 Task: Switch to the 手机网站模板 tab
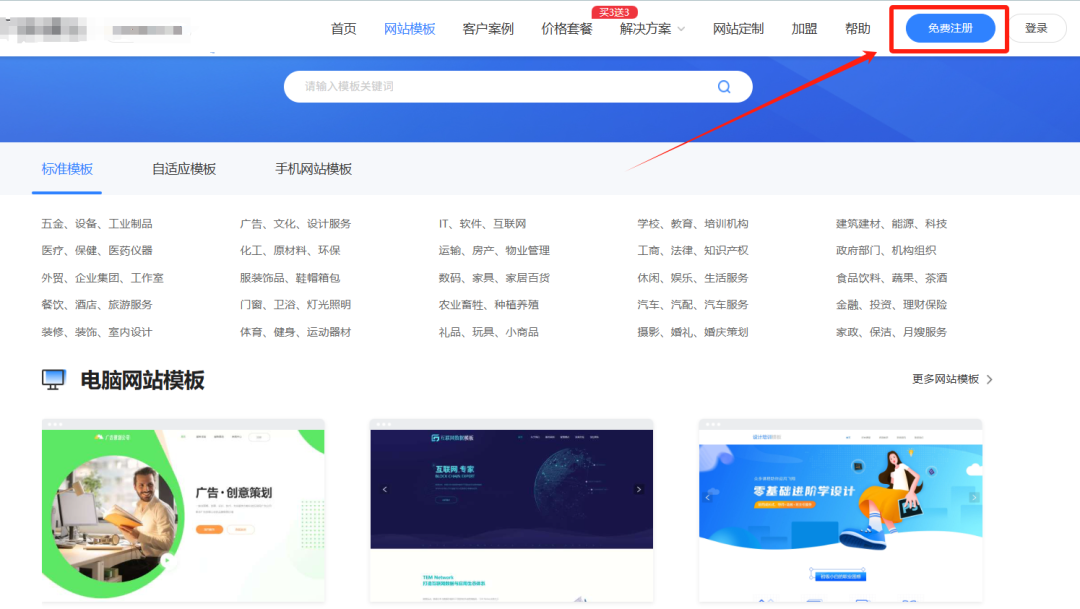(313, 169)
